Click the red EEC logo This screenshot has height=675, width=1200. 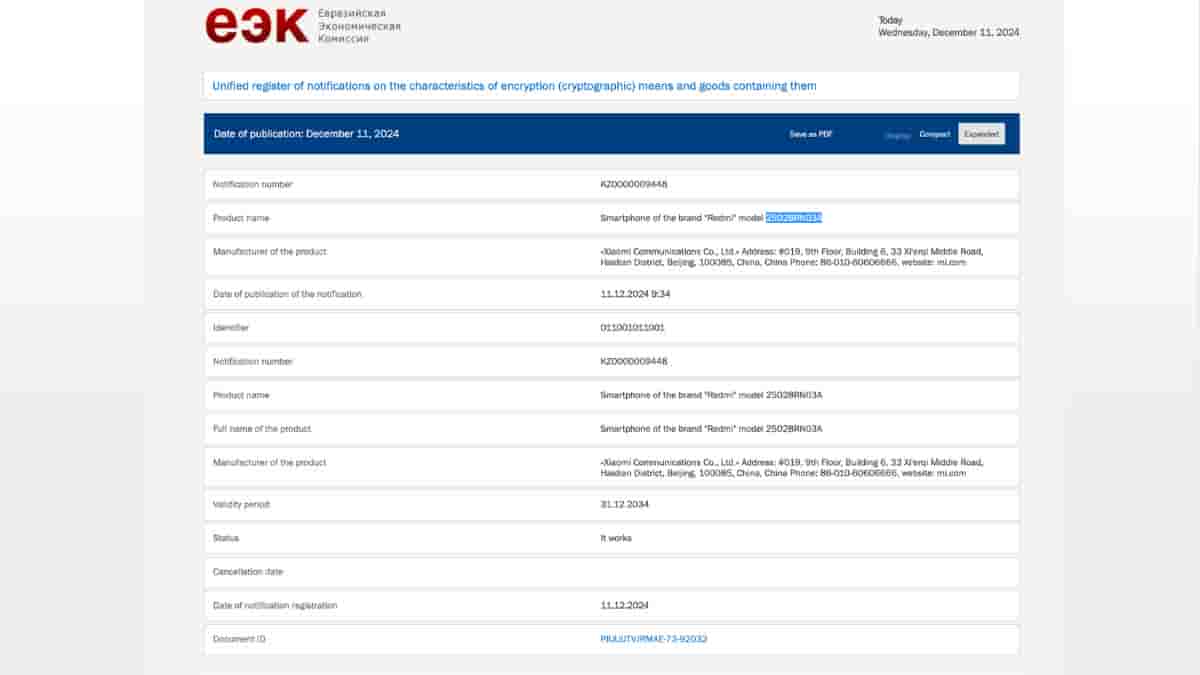pyautogui.click(x=257, y=26)
